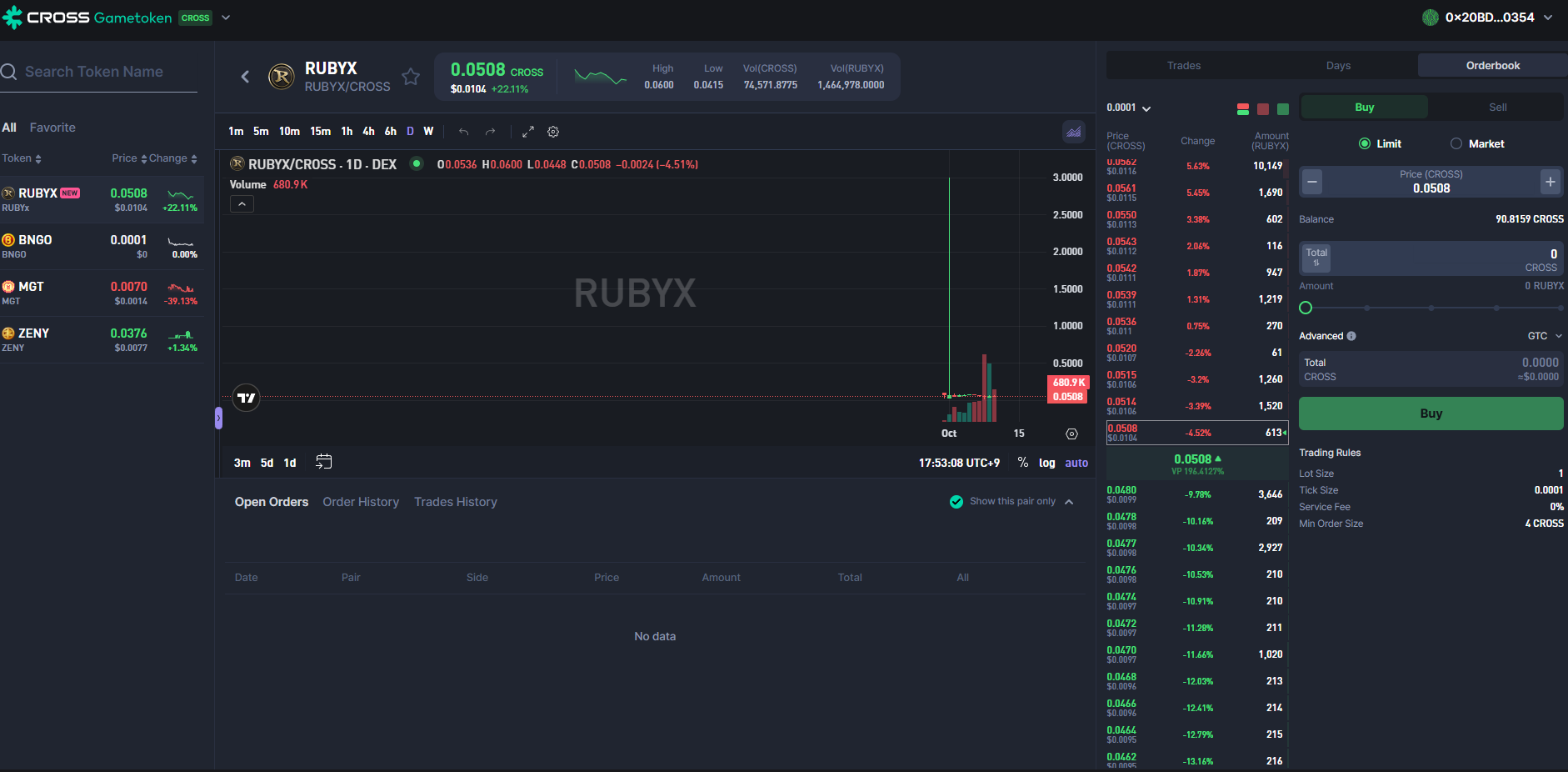Undo the last chart action
The width and height of the screenshot is (1568, 772).
pyautogui.click(x=464, y=132)
